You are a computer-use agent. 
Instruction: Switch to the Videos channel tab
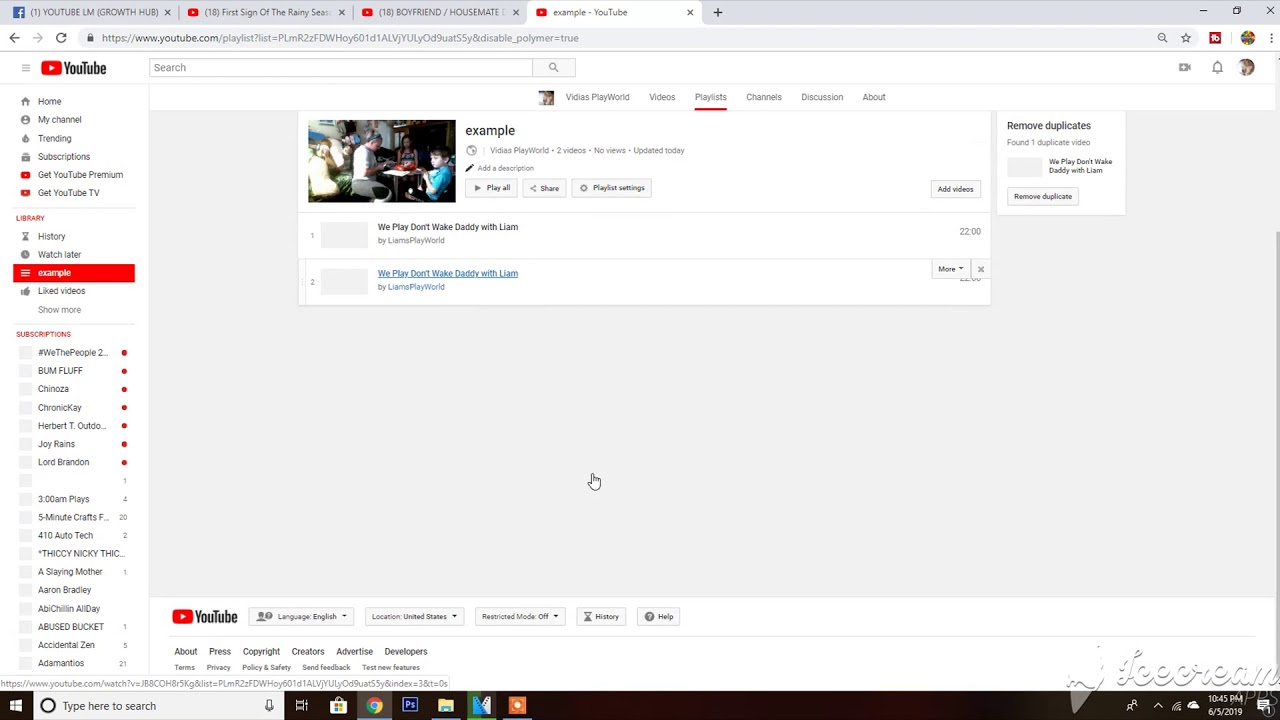click(662, 97)
